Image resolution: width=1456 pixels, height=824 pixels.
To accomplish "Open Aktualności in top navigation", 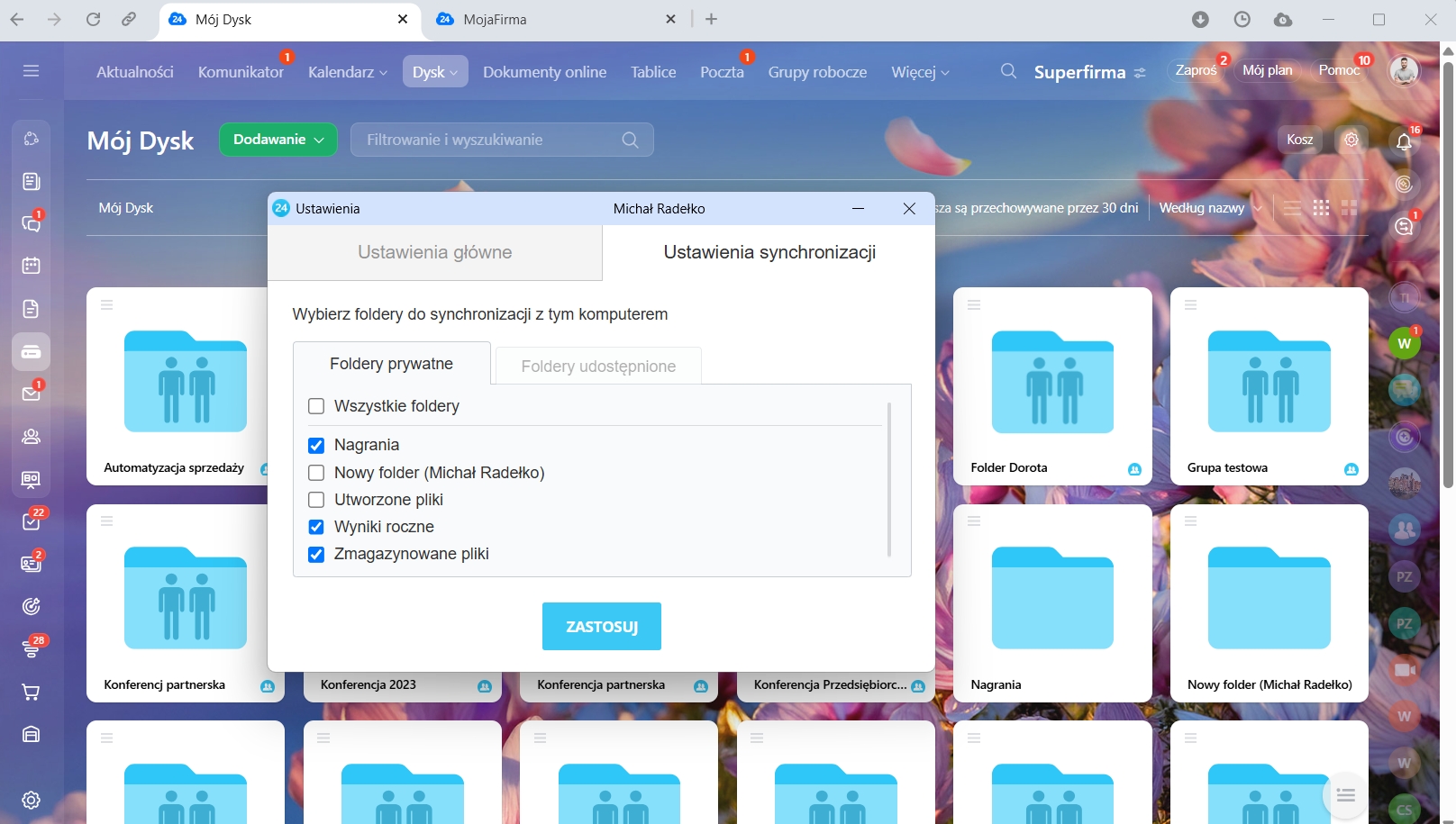I will point(135,72).
